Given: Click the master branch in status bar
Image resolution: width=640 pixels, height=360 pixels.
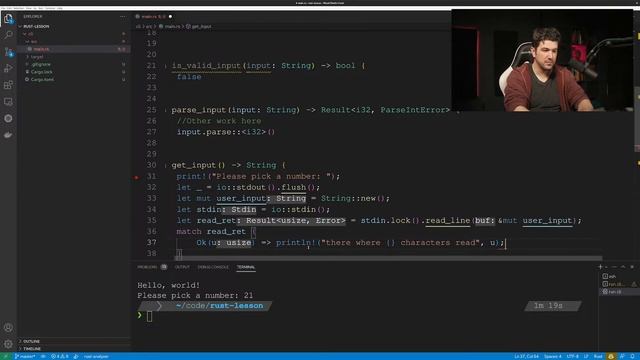Looking at the screenshot, I should coord(25,356).
